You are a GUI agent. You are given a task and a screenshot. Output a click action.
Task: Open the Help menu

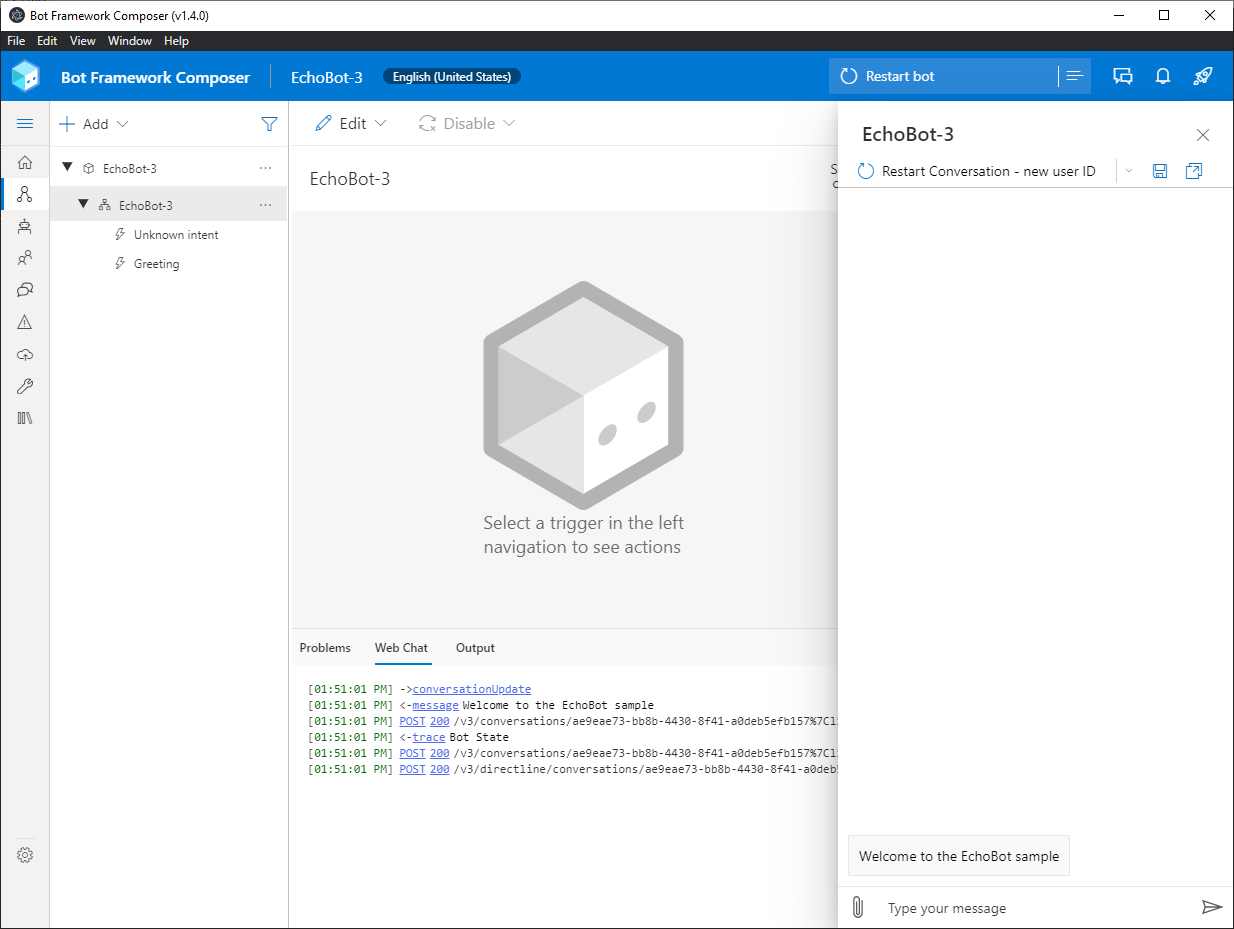[x=176, y=41]
